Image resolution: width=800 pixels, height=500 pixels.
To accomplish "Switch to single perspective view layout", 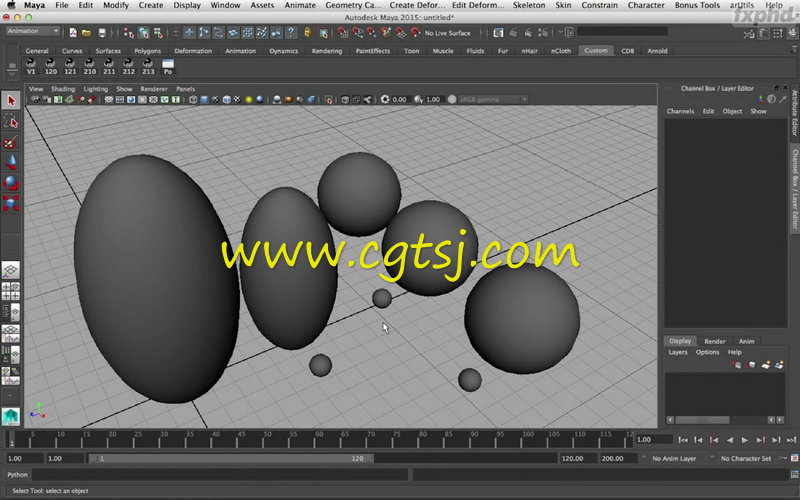I will coord(11,270).
